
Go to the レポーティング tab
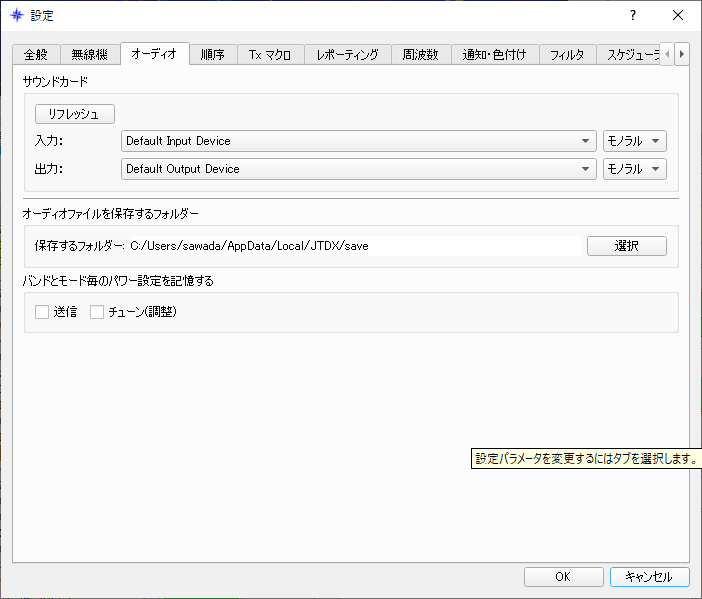(x=347, y=55)
